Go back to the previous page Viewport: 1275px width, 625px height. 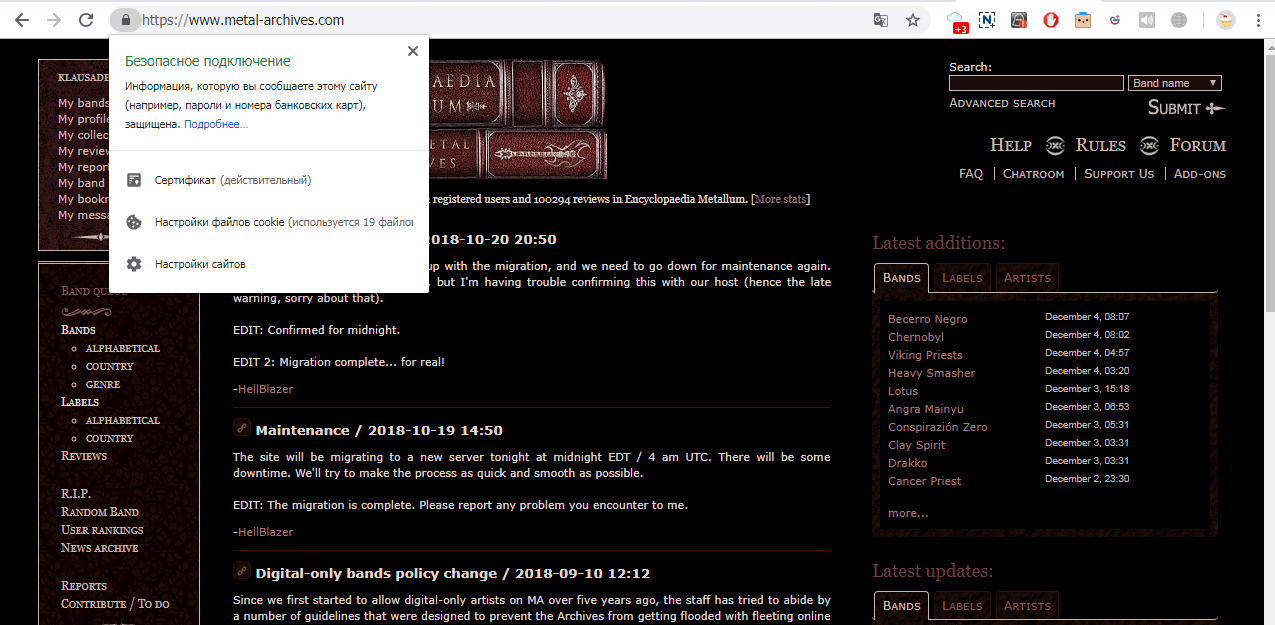click(x=21, y=20)
